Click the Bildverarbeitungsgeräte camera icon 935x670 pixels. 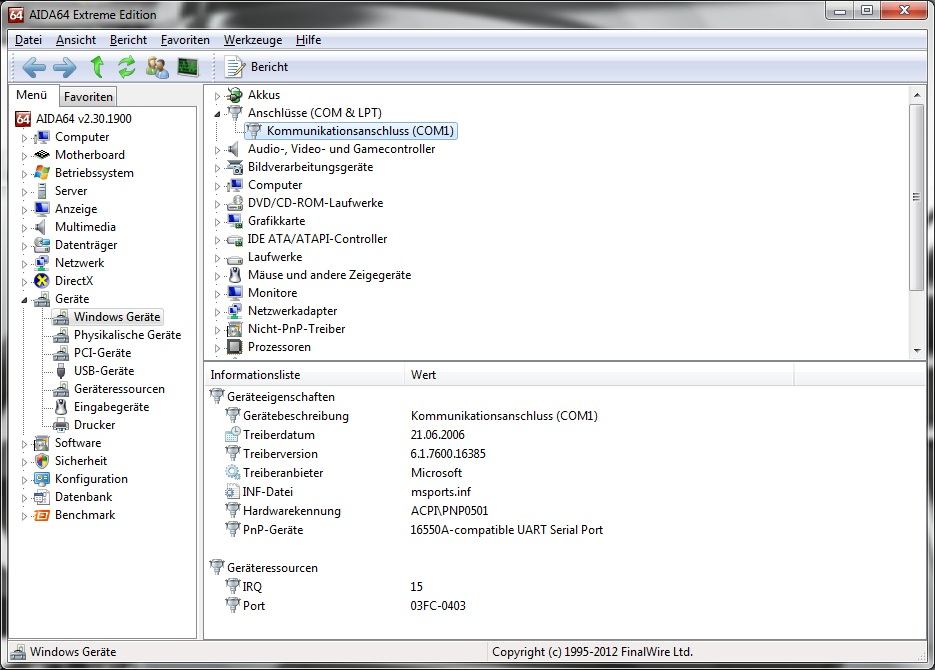pyautogui.click(x=235, y=167)
